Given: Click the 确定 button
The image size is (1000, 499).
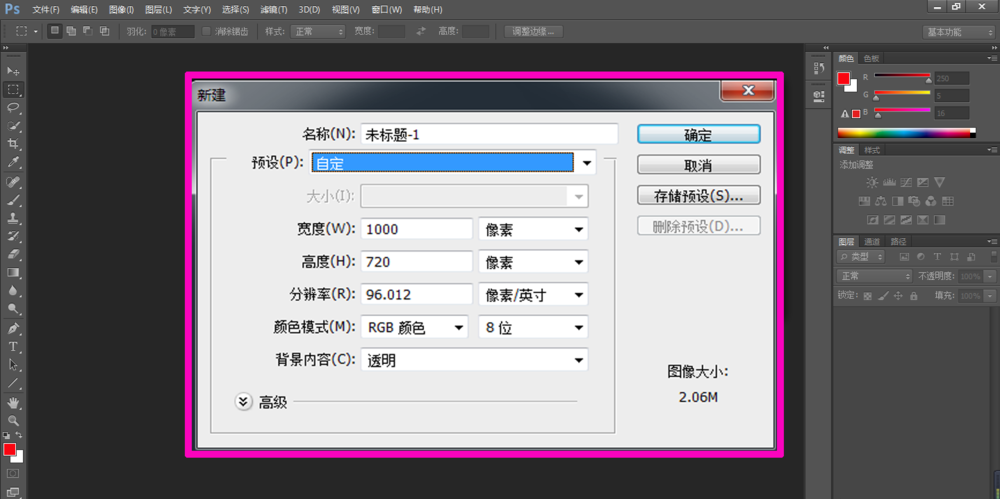Looking at the screenshot, I should pos(698,134).
